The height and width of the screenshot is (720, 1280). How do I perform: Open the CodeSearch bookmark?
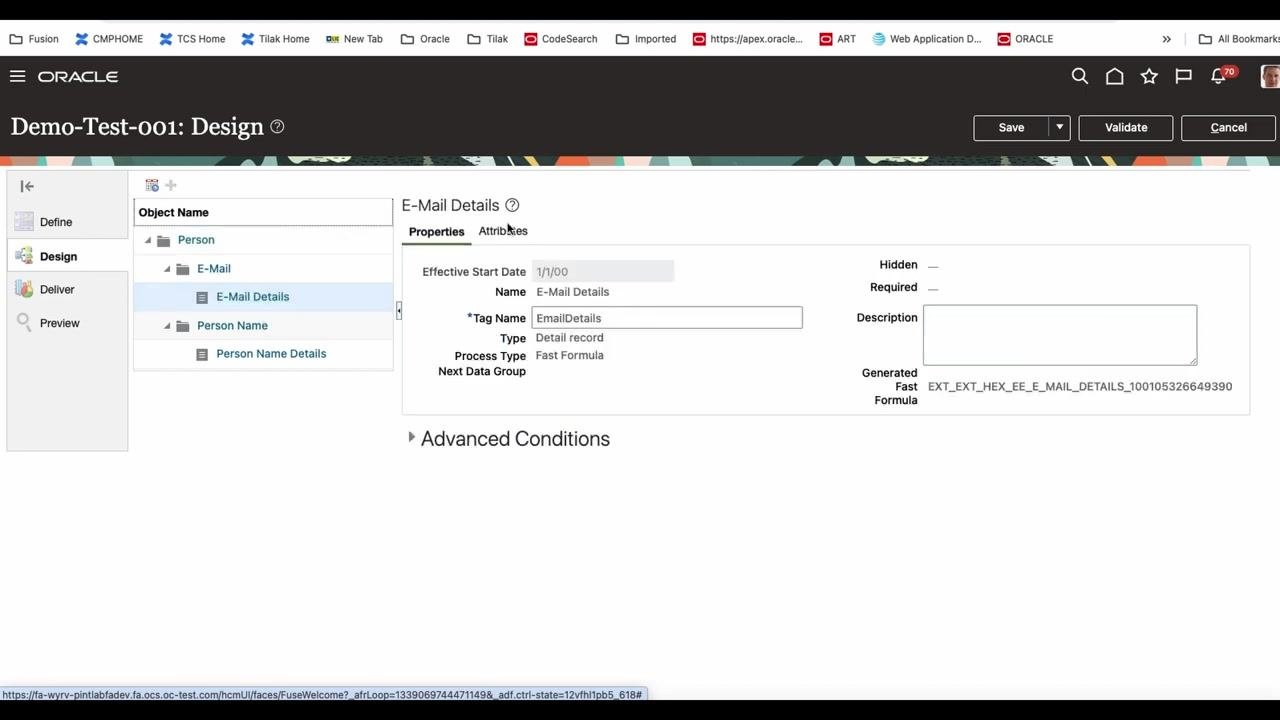click(560, 39)
